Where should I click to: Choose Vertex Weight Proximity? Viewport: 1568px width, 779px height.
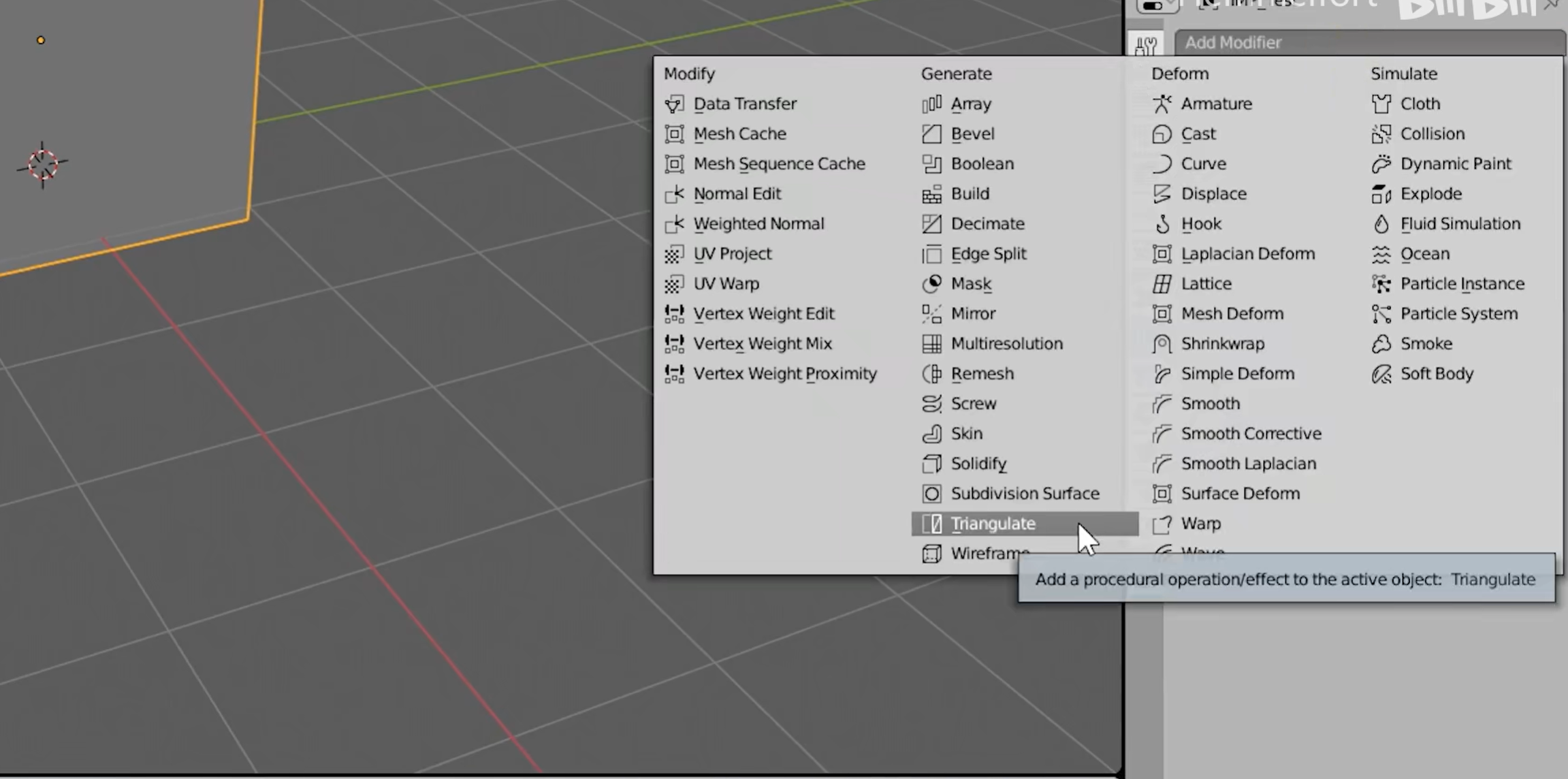click(x=784, y=373)
